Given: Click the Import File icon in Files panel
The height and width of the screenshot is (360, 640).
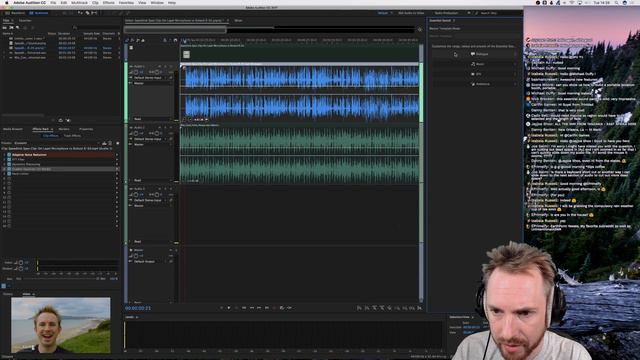Looking at the screenshot, I should coord(11,27).
